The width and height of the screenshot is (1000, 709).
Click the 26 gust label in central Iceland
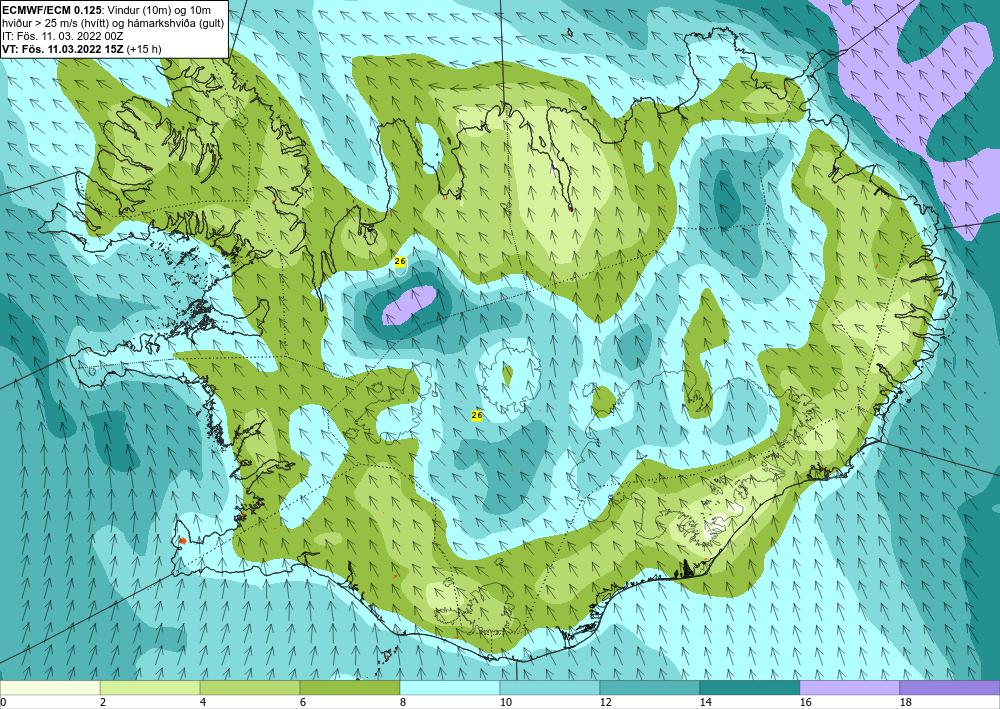coord(477,416)
